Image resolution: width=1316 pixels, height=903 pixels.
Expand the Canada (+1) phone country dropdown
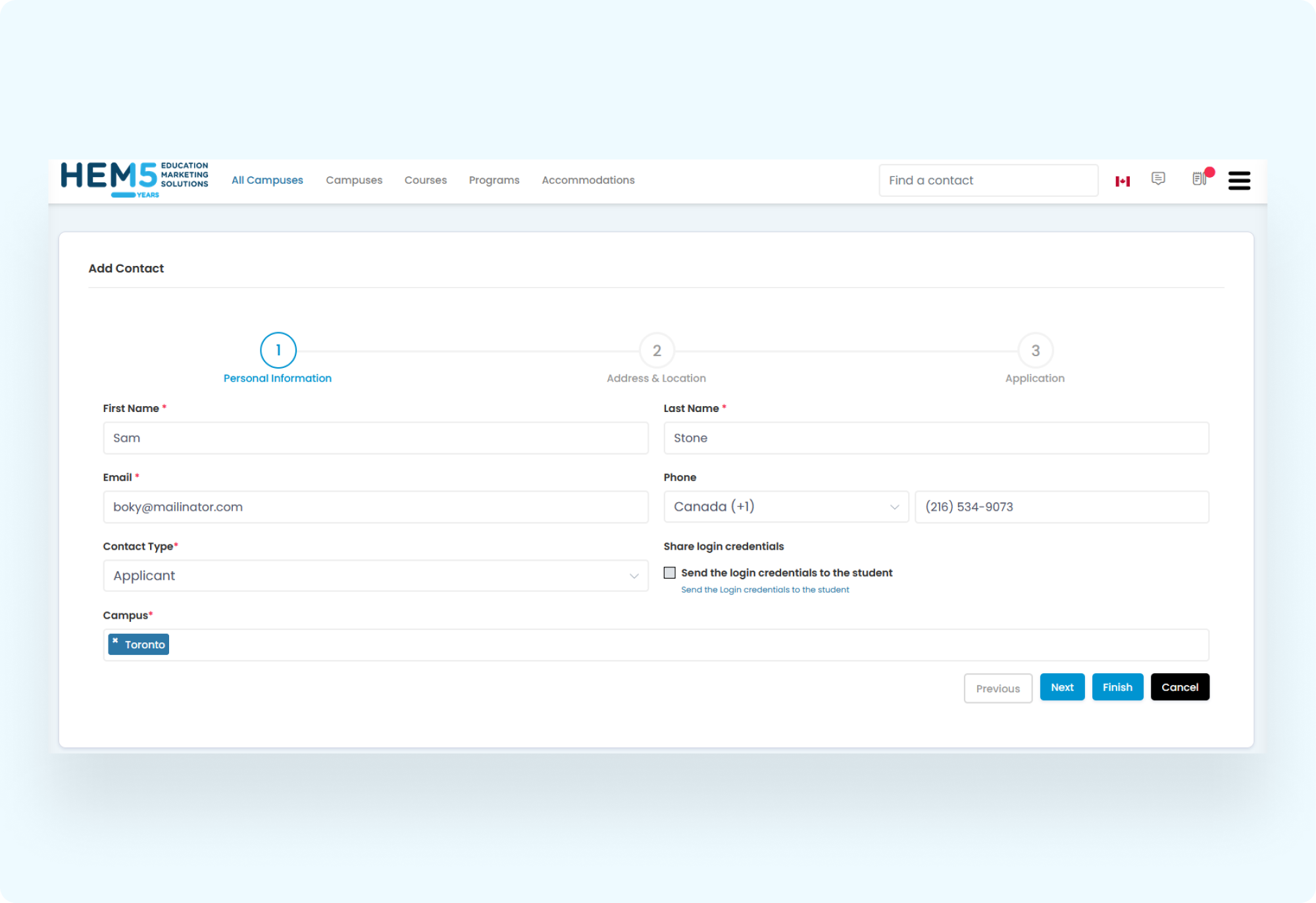786,507
